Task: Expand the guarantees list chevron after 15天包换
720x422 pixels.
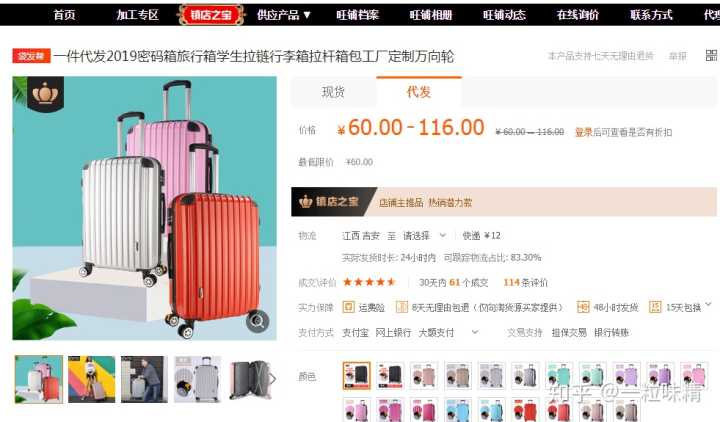Action: (709, 304)
